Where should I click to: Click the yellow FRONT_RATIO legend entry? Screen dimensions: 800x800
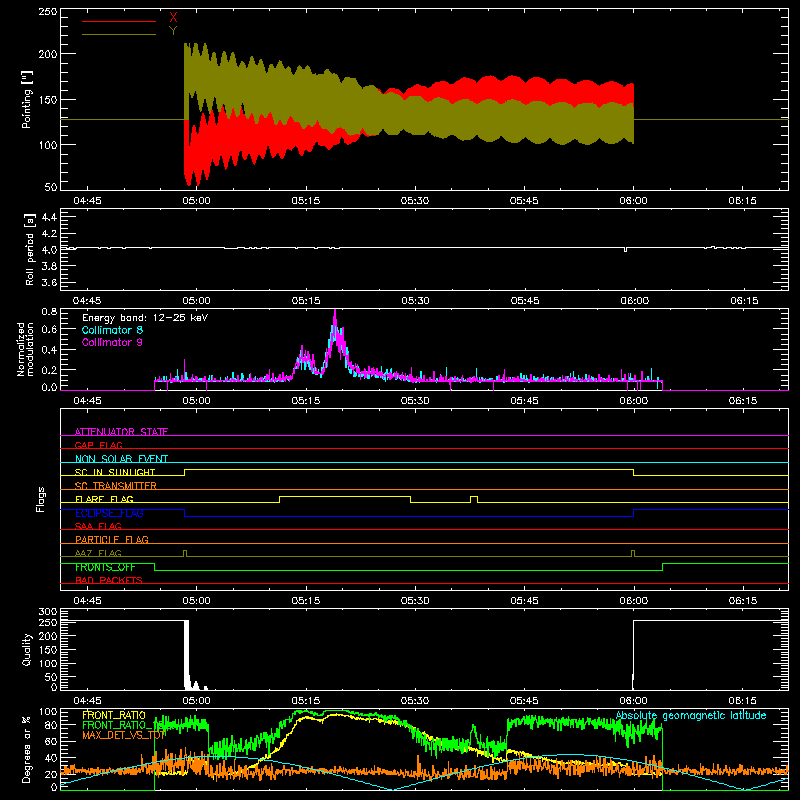pyautogui.click(x=114, y=715)
